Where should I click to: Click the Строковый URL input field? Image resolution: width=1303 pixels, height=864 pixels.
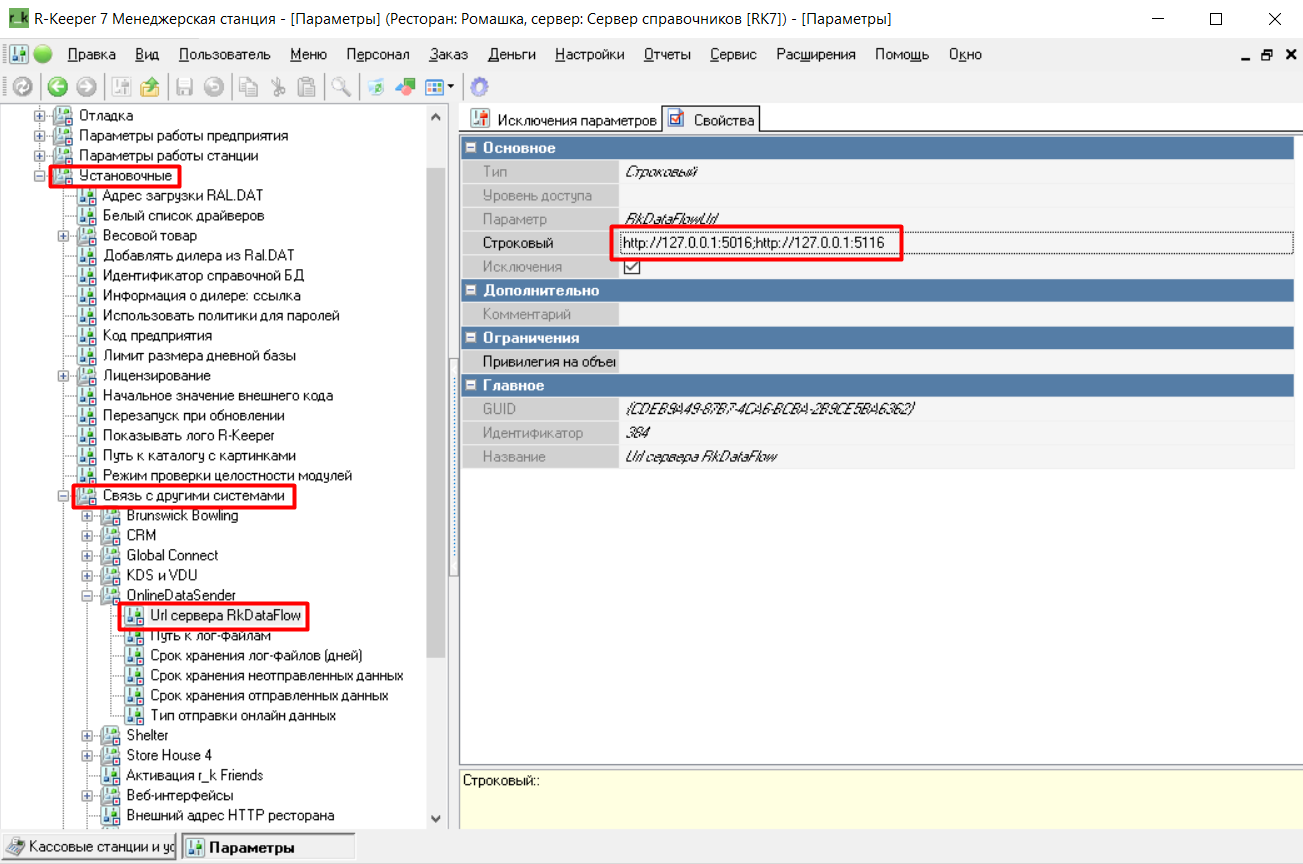760,243
